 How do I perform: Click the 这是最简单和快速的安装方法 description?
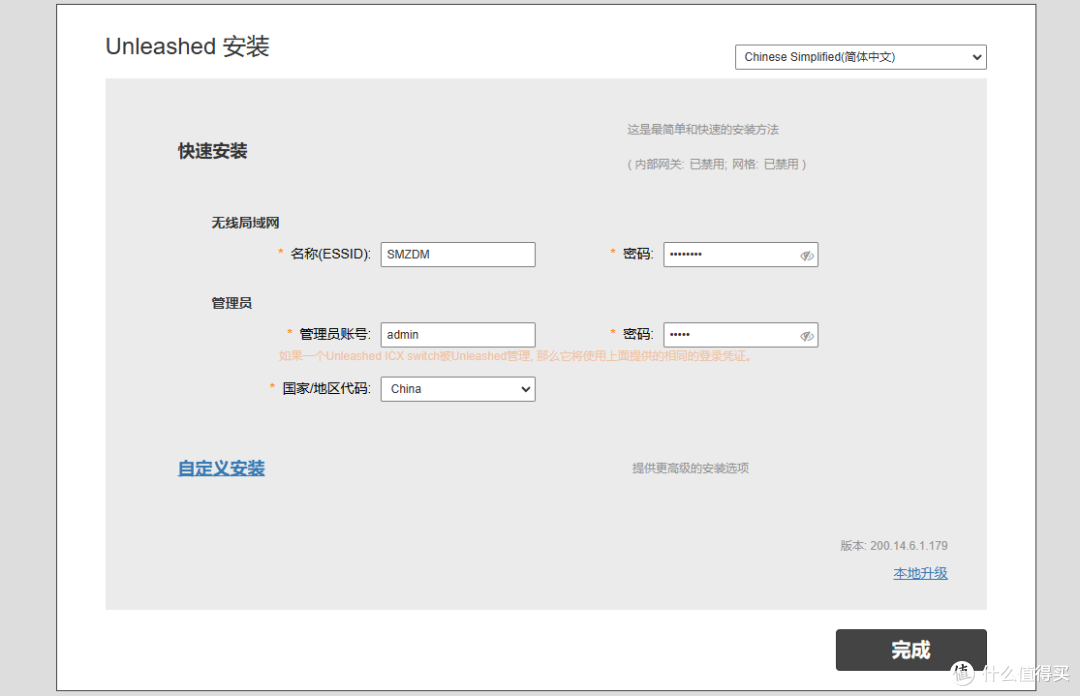click(x=703, y=130)
